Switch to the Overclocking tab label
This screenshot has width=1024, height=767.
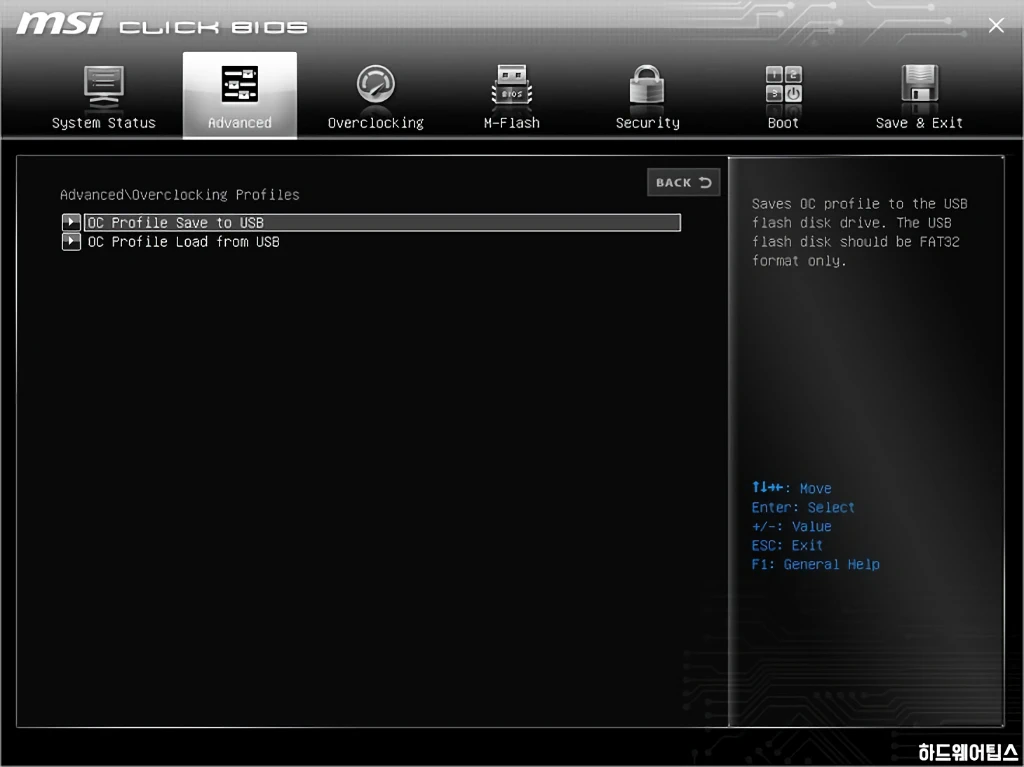[376, 123]
